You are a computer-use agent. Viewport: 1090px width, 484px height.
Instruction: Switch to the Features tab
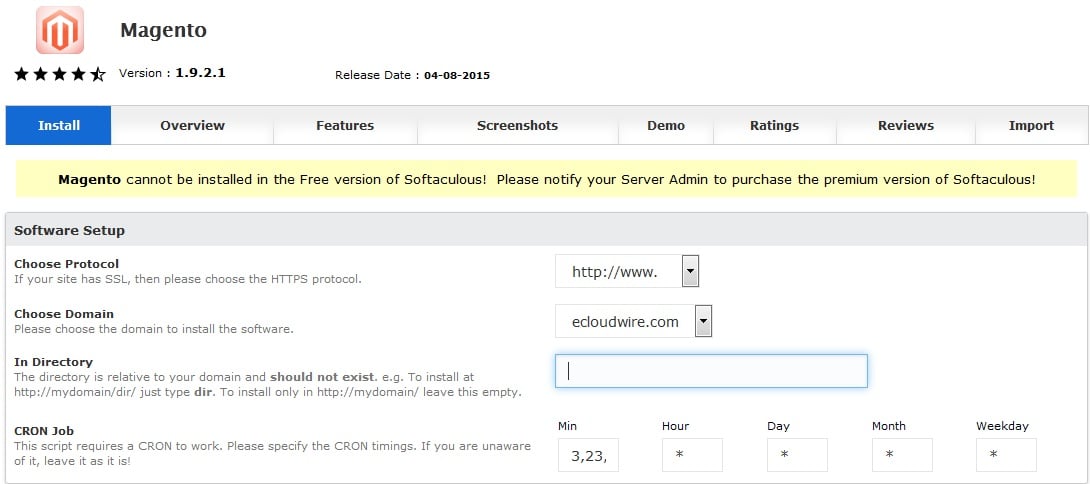tap(345, 126)
